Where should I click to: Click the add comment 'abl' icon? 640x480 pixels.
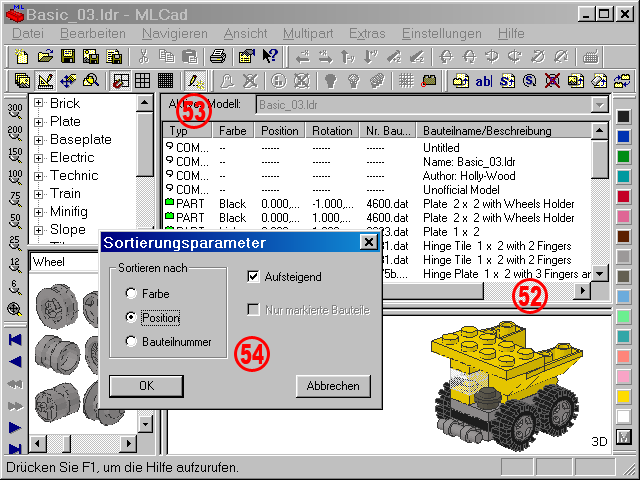pos(484,81)
